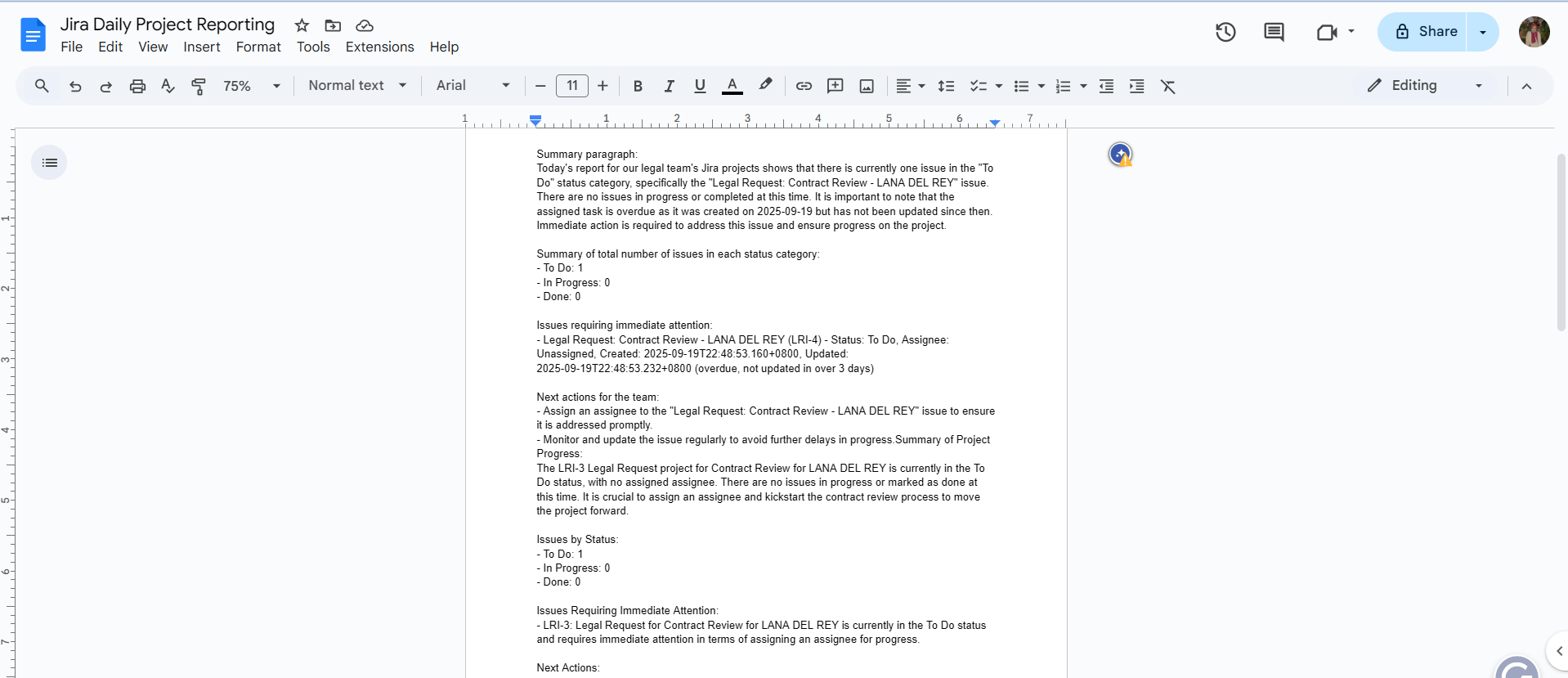Click the vertical scrollbar thumb
1568x678 pixels.
click(1561, 242)
